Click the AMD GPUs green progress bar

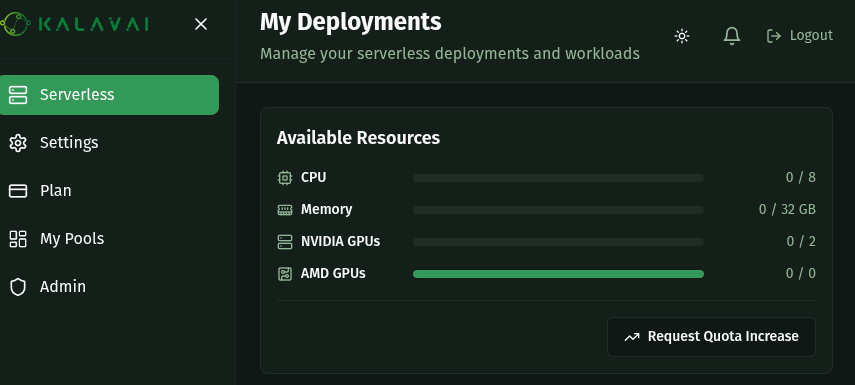click(558, 274)
